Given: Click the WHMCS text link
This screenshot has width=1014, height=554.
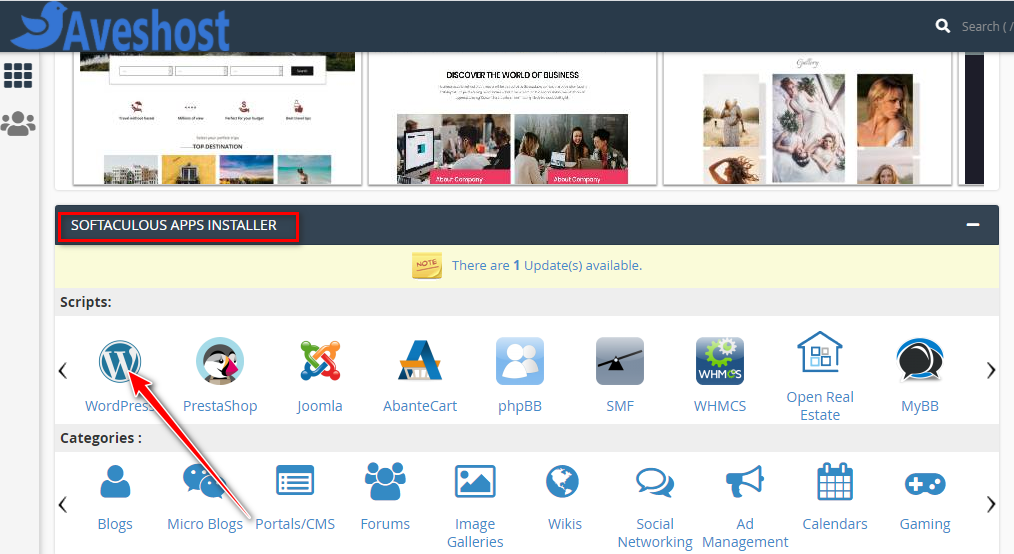Looking at the screenshot, I should [x=720, y=406].
